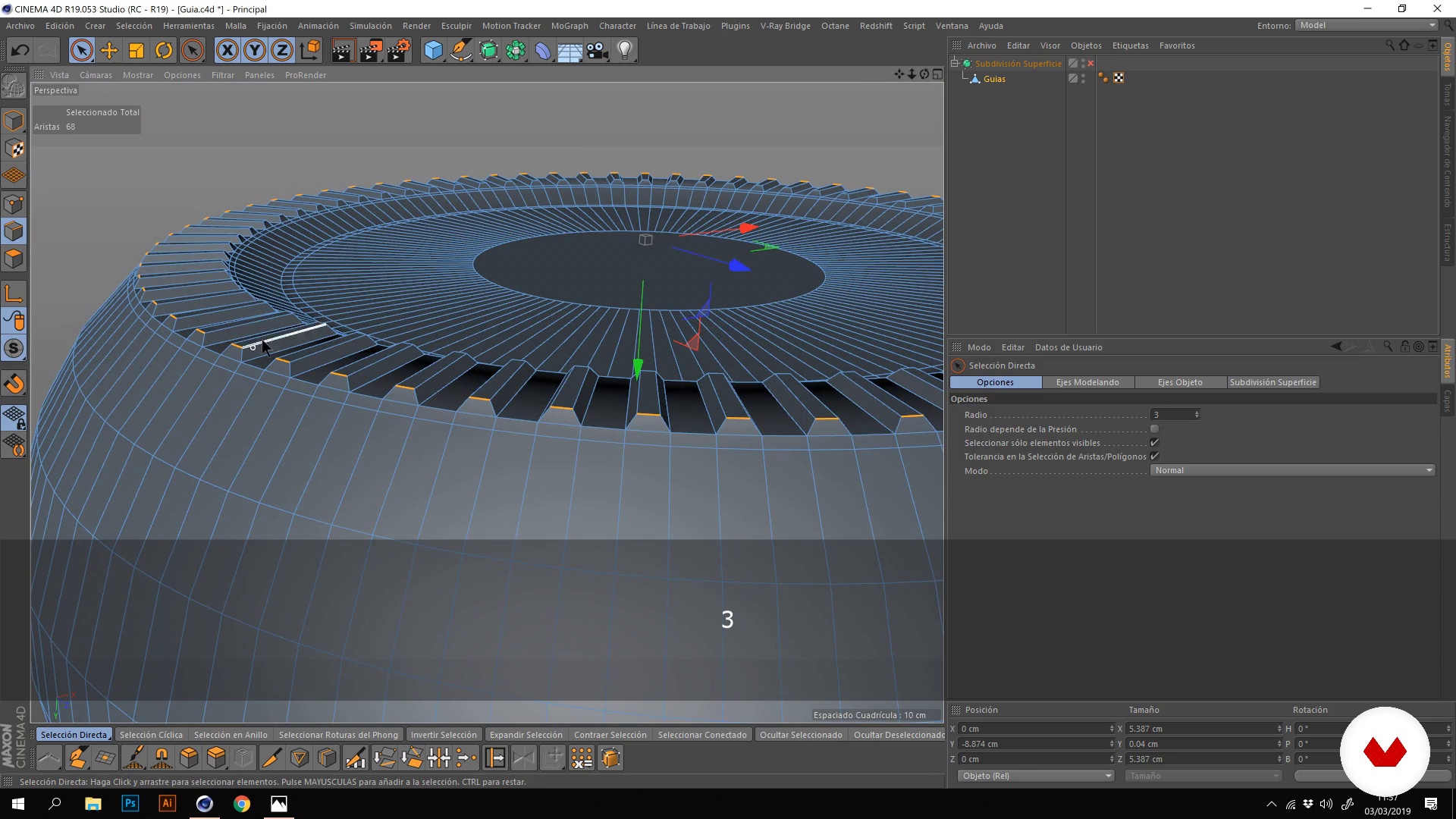Screen dimensions: 1456x819
Task: Toggle Guias object visibility dots
Action: (1083, 78)
